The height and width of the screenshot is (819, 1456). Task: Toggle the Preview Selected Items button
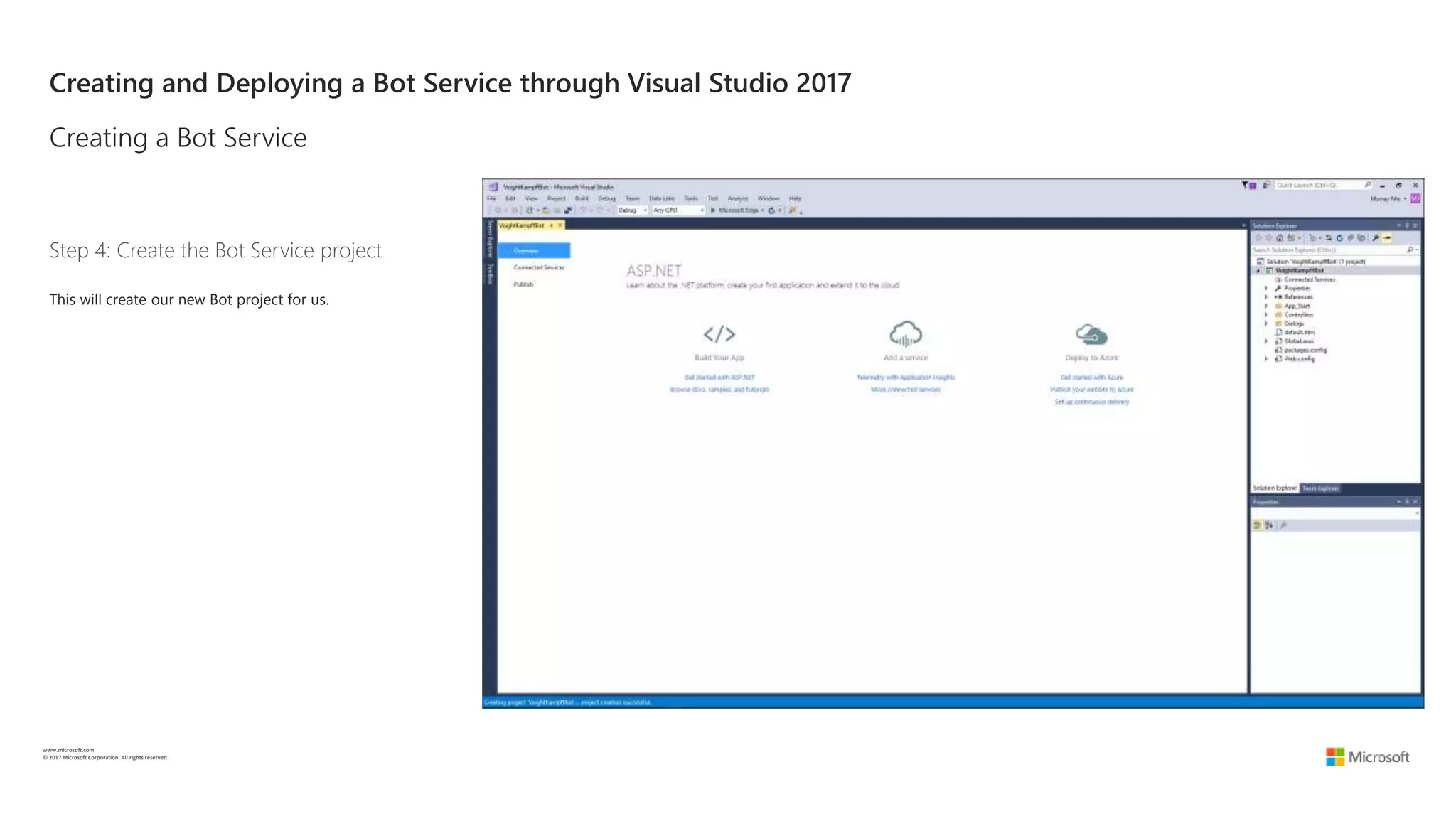[x=1387, y=238]
